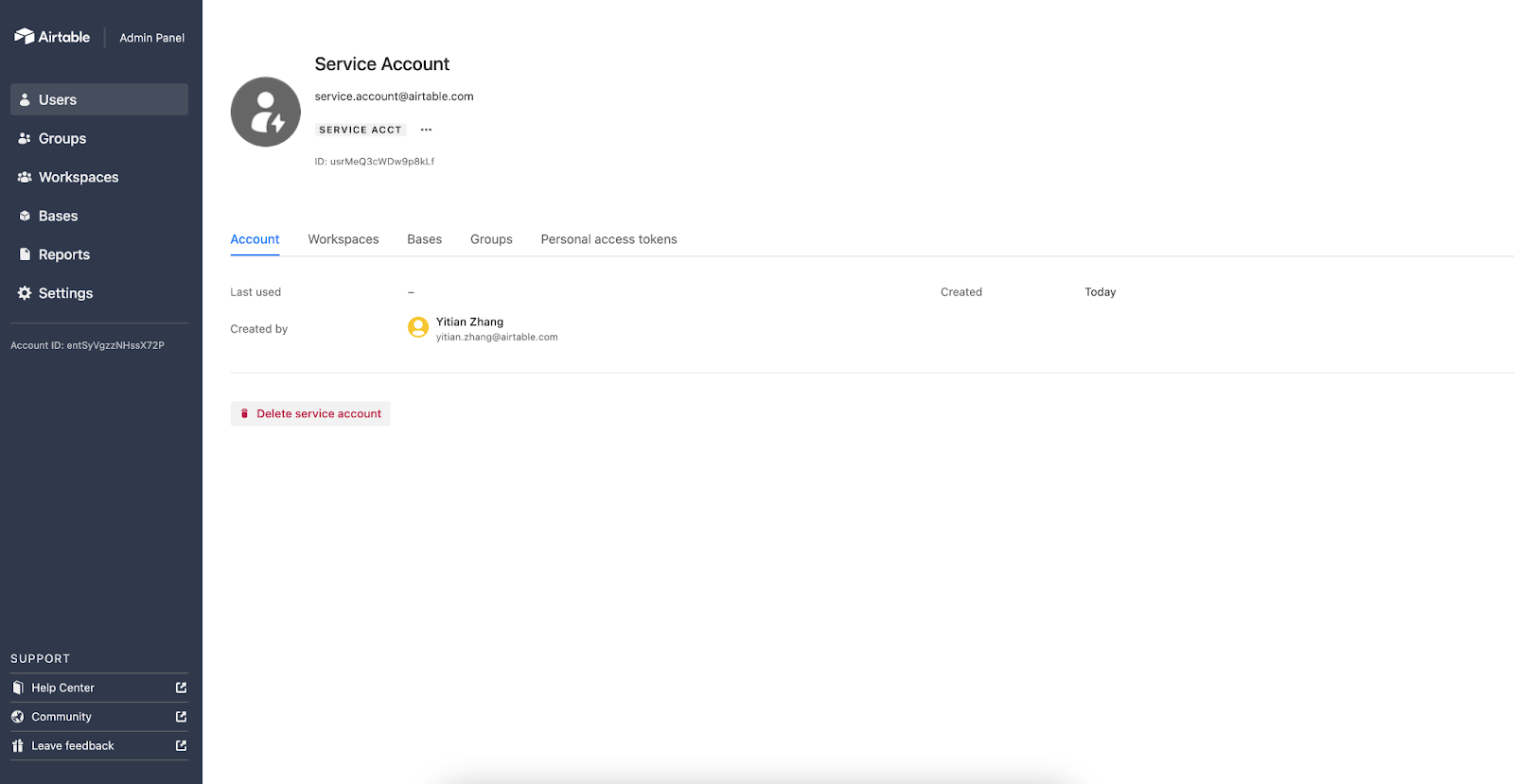View Reports in the sidebar
The image size is (1514, 784).
(x=99, y=254)
